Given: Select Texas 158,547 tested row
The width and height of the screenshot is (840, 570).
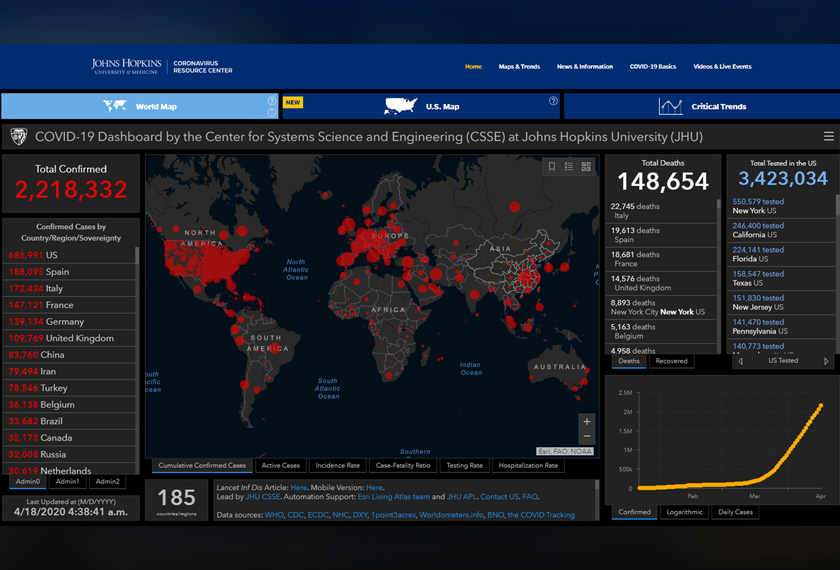Looking at the screenshot, I should [x=781, y=278].
